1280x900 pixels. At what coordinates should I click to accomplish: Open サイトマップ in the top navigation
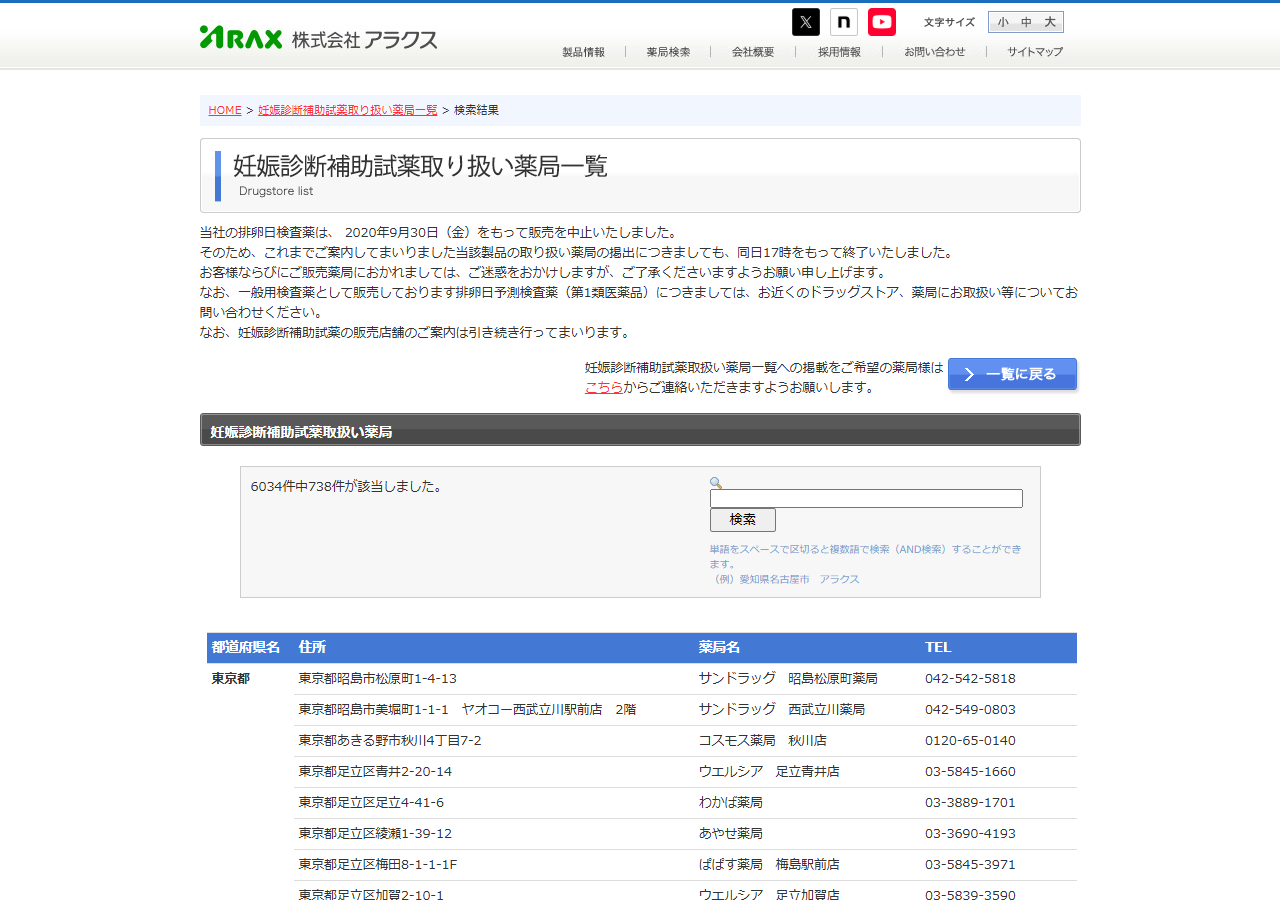[1035, 52]
